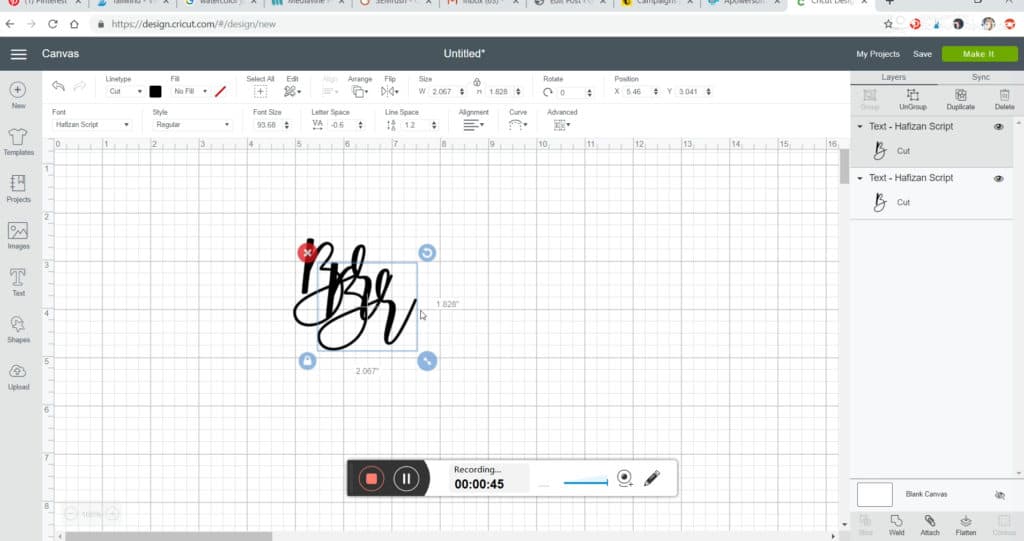This screenshot has height=541, width=1024.
Task: Toggle visibility of second Hafizan Script layer
Action: pyautogui.click(x=998, y=178)
